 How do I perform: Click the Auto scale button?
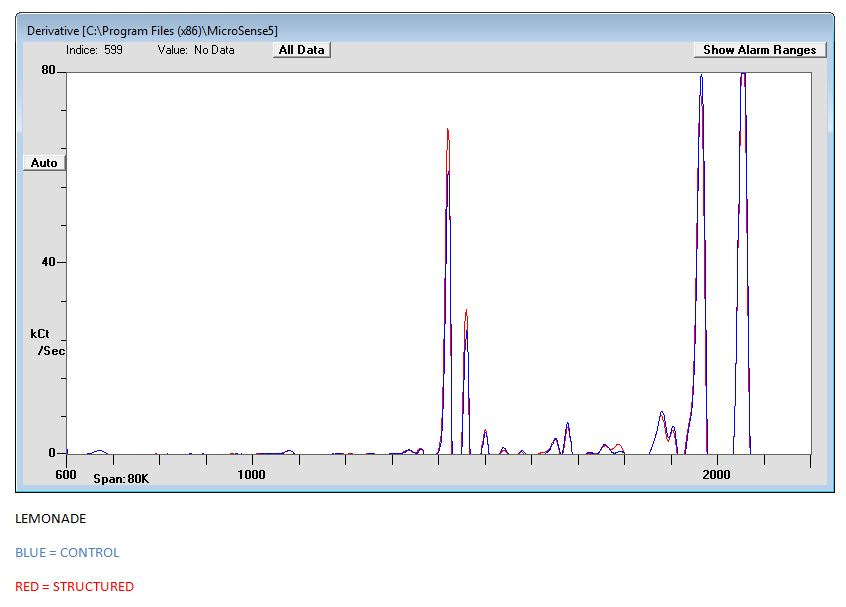pyautogui.click(x=44, y=163)
